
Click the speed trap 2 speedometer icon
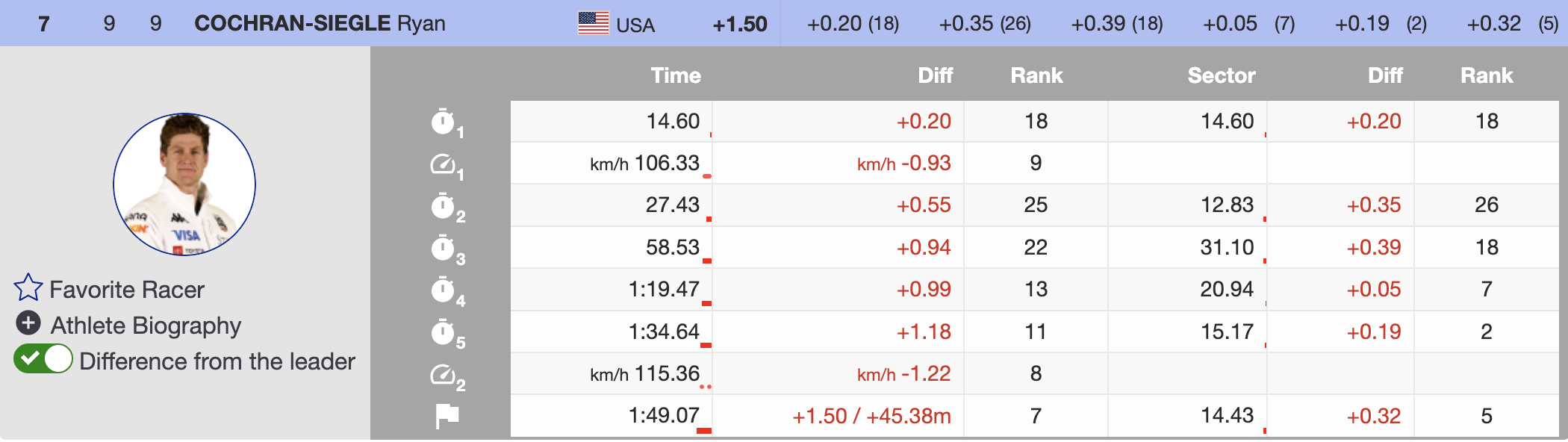[x=444, y=374]
